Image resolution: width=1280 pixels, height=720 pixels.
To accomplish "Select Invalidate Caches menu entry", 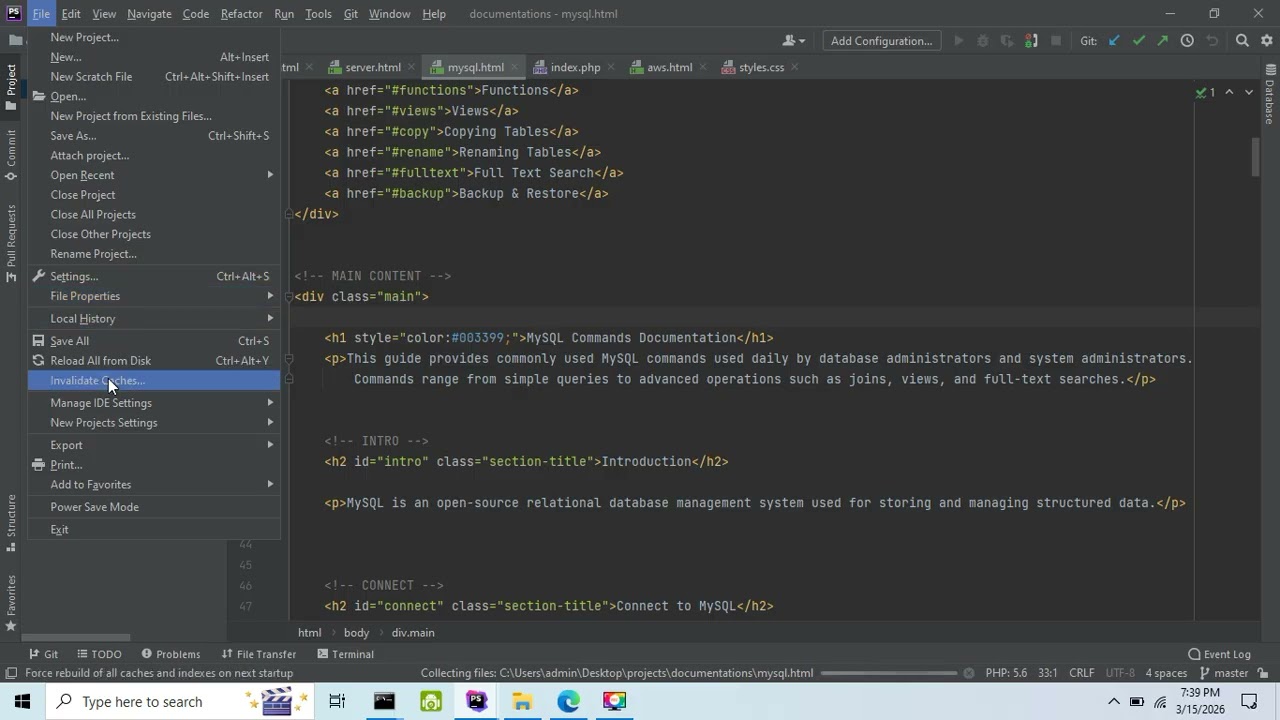I will pos(154,380).
